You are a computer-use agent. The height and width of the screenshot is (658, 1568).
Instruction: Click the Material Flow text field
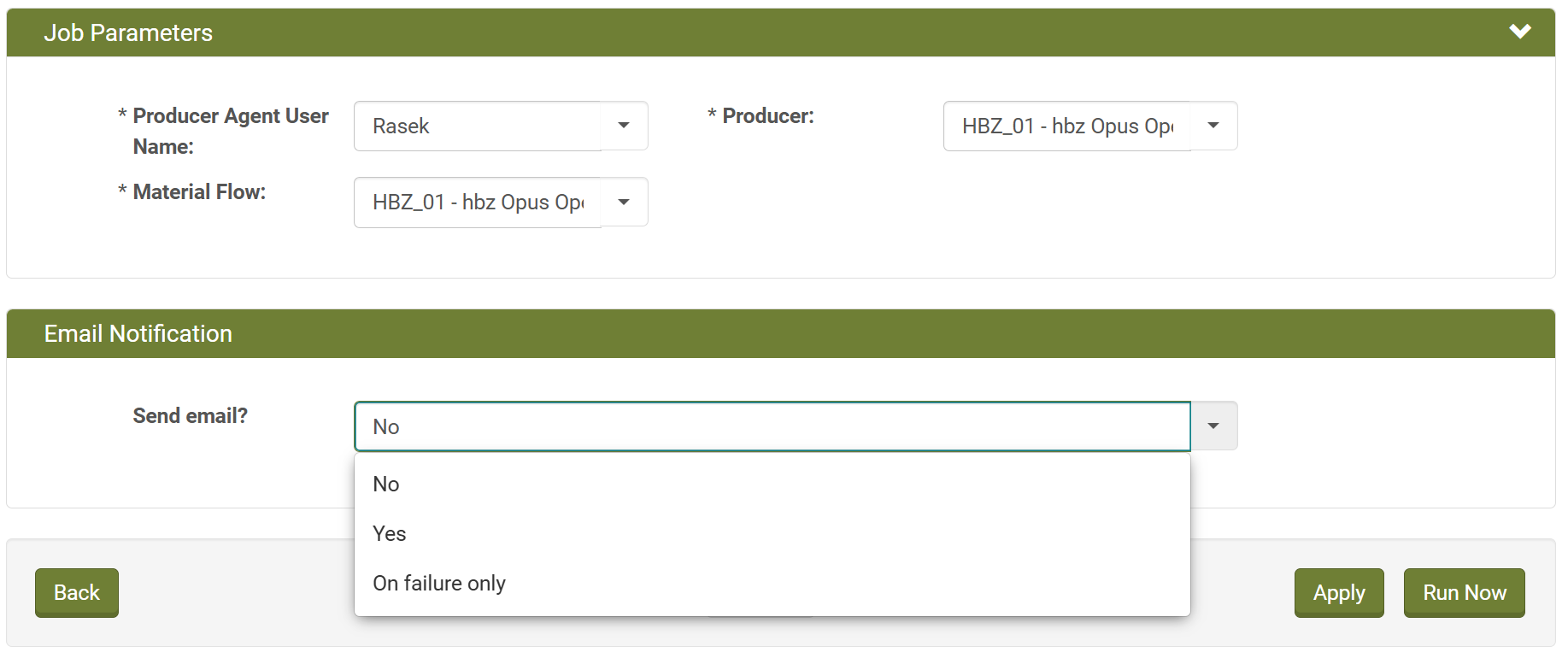[478, 203]
